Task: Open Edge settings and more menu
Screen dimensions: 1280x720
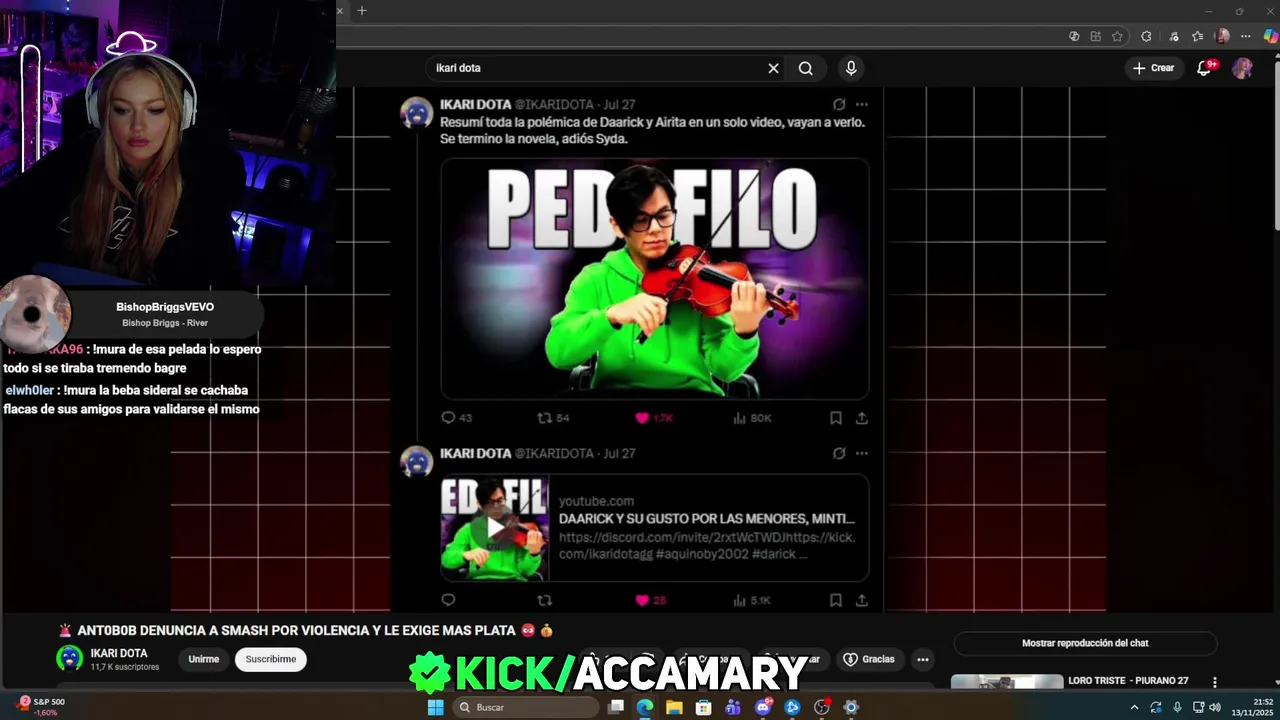Action: tap(1246, 36)
